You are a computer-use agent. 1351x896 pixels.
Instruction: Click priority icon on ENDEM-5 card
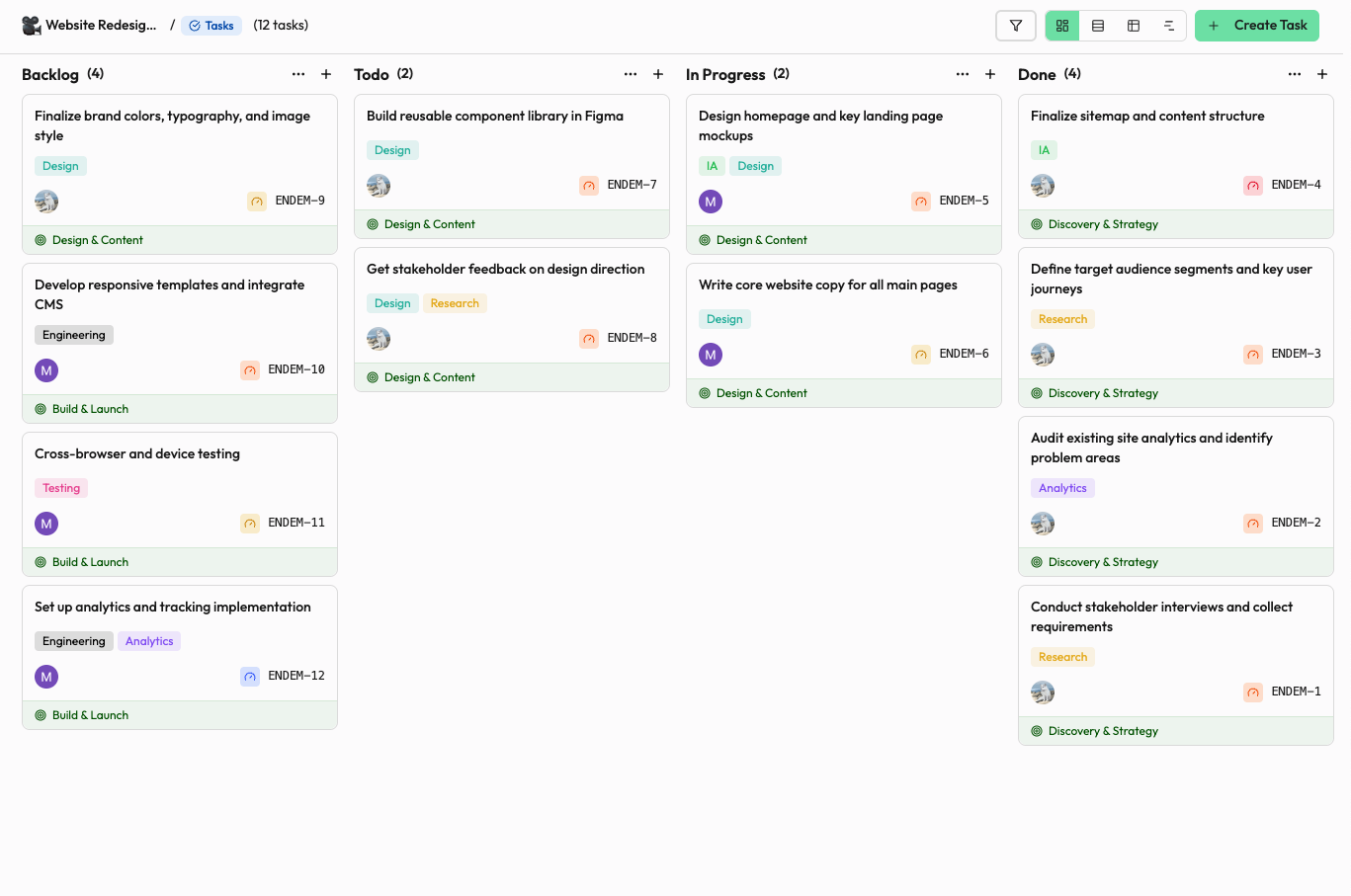[x=921, y=202]
